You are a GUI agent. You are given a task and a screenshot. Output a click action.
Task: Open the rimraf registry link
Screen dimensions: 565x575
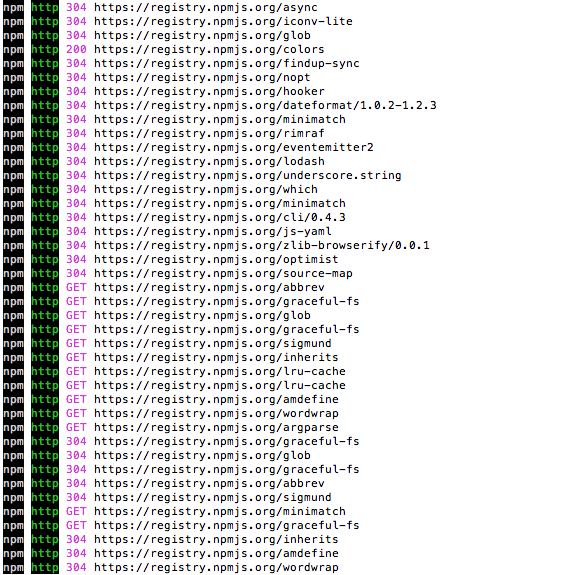209,133
